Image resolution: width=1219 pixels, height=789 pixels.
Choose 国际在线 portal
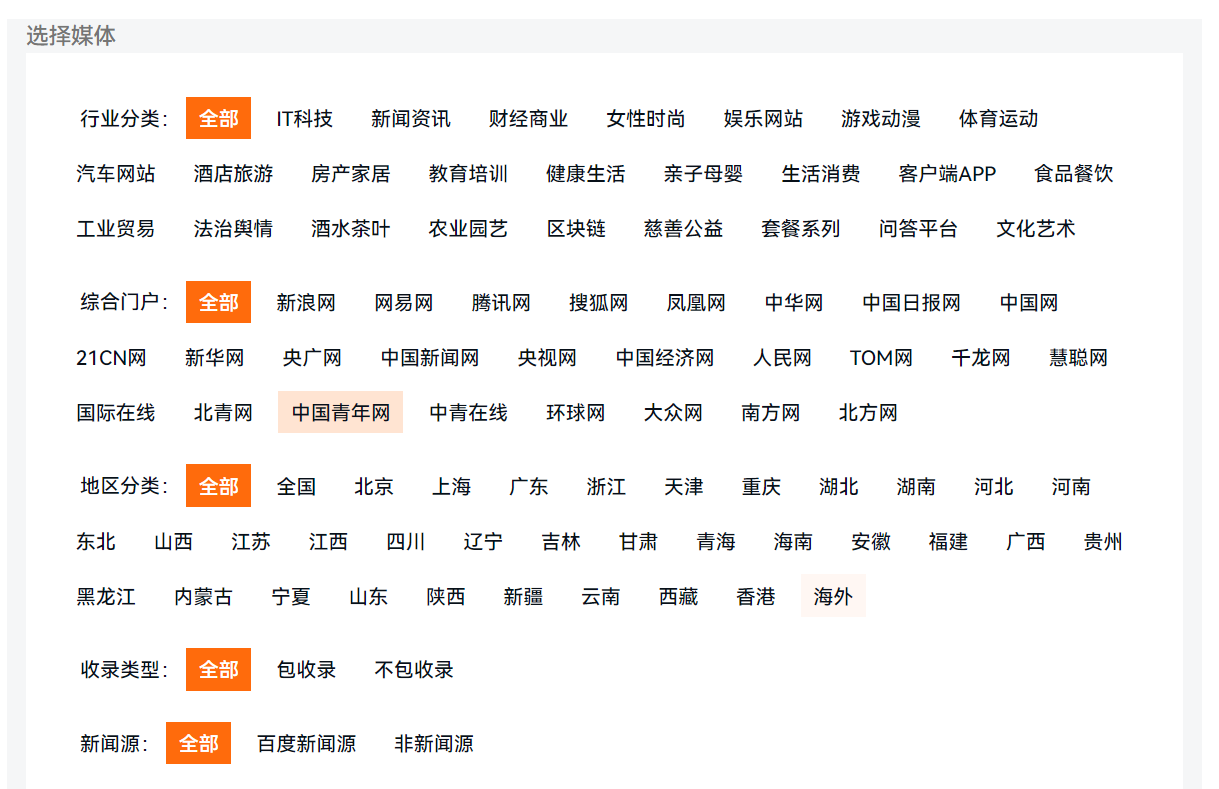(116, 412)
